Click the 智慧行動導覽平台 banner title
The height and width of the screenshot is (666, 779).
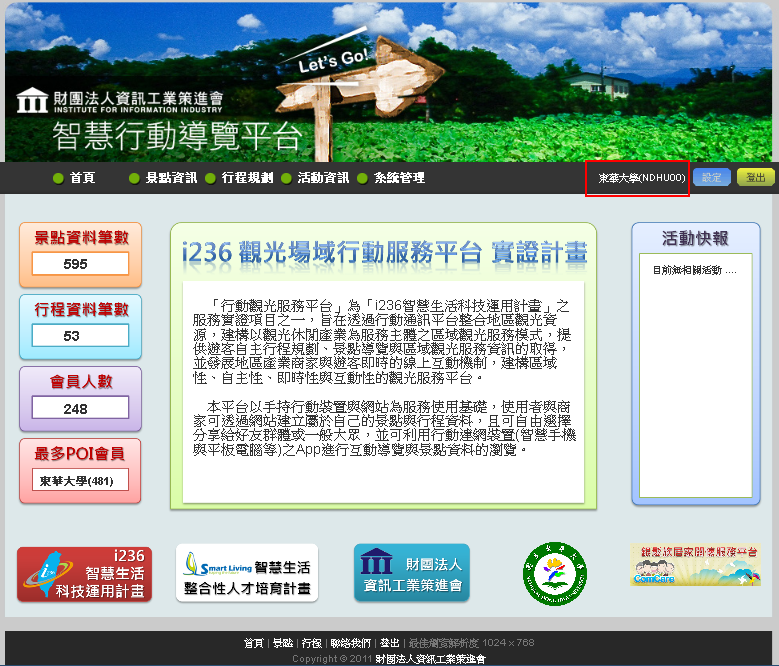pyautogui.click(x=177, y=136)
